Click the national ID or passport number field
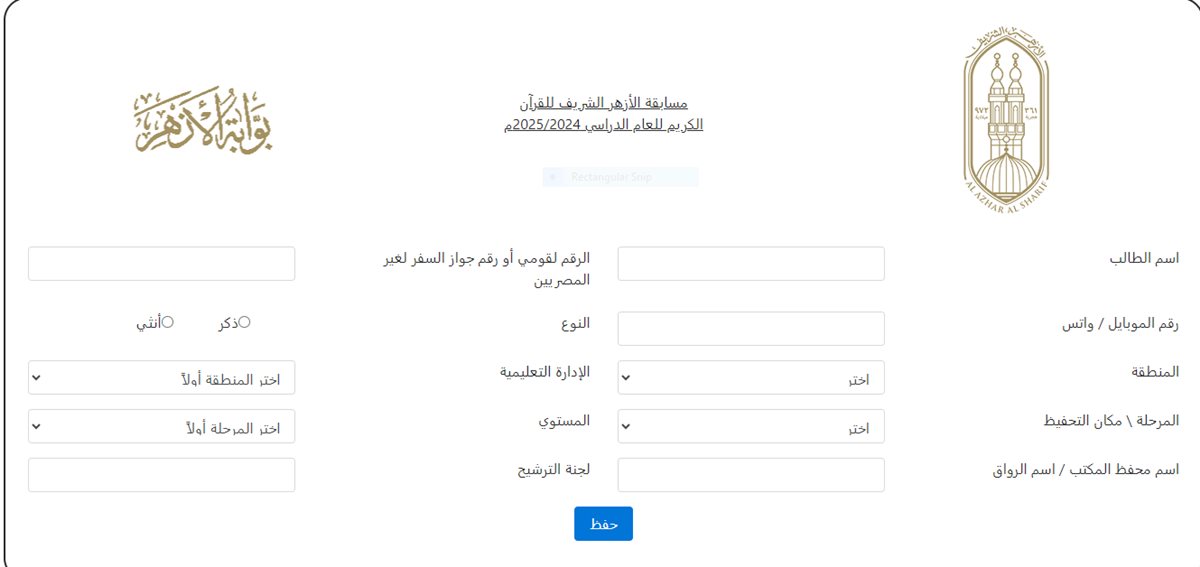This screenshot has height=567, width=1200. tap(162, 264)
